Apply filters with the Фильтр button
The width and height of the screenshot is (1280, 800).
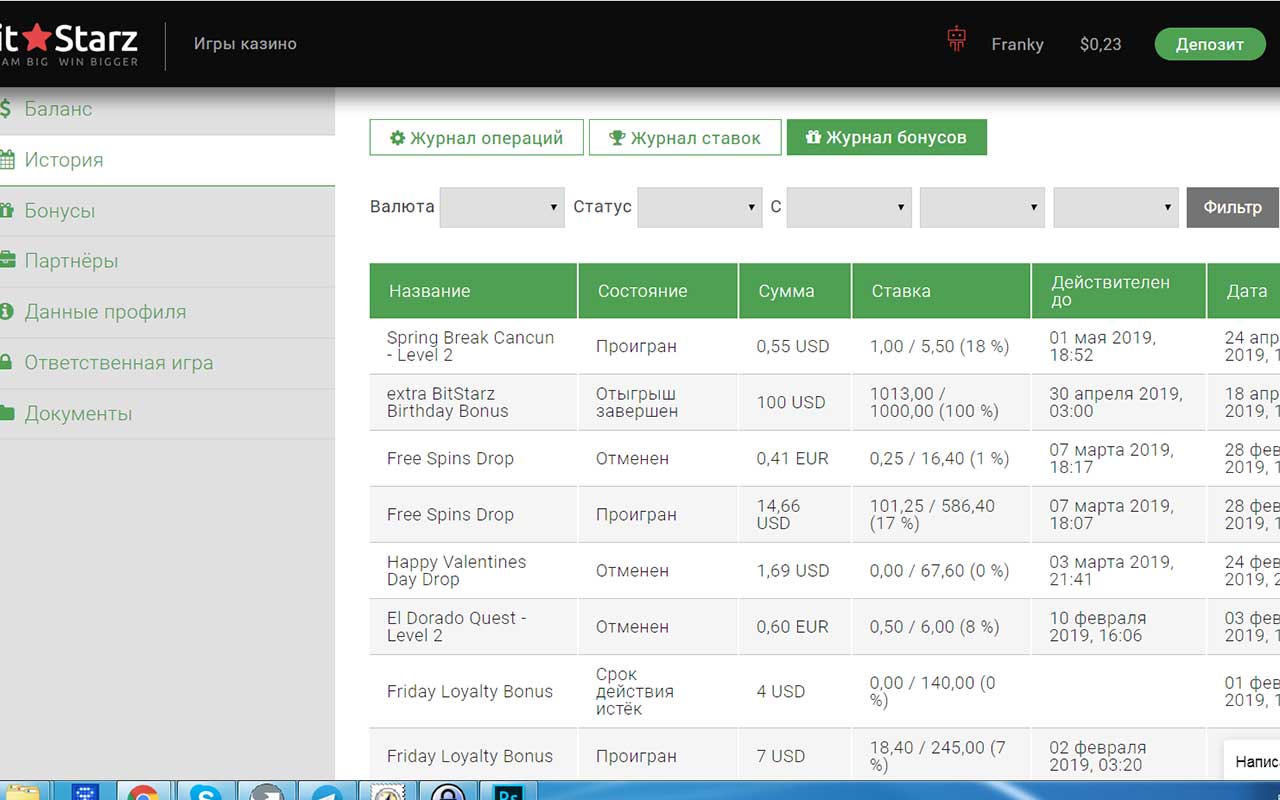1232,207
